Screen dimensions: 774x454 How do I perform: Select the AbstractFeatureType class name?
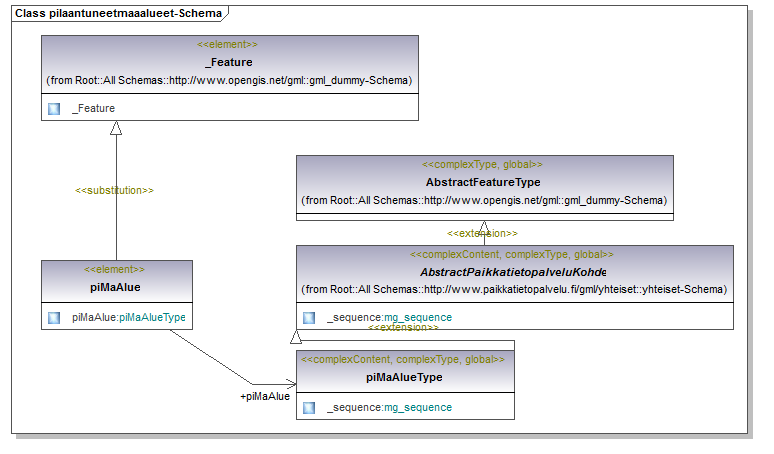click(x=483, y=182)
